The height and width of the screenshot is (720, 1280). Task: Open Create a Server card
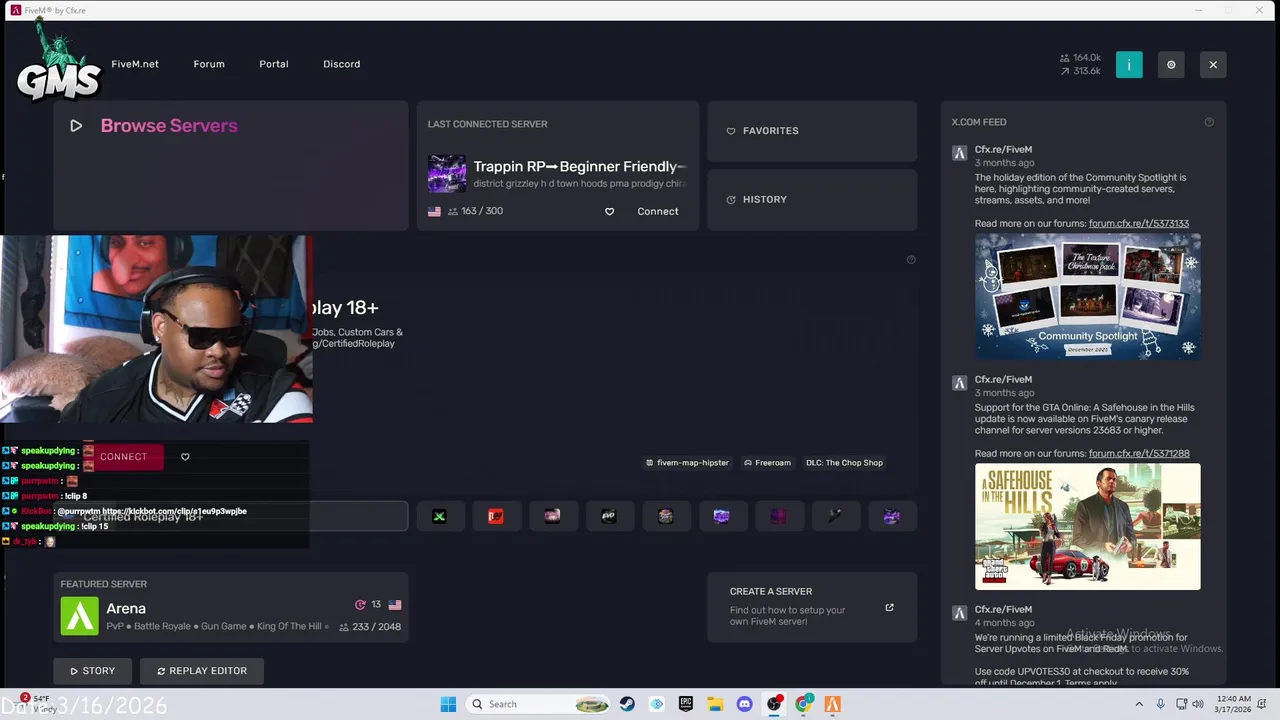tap(812, 607)
